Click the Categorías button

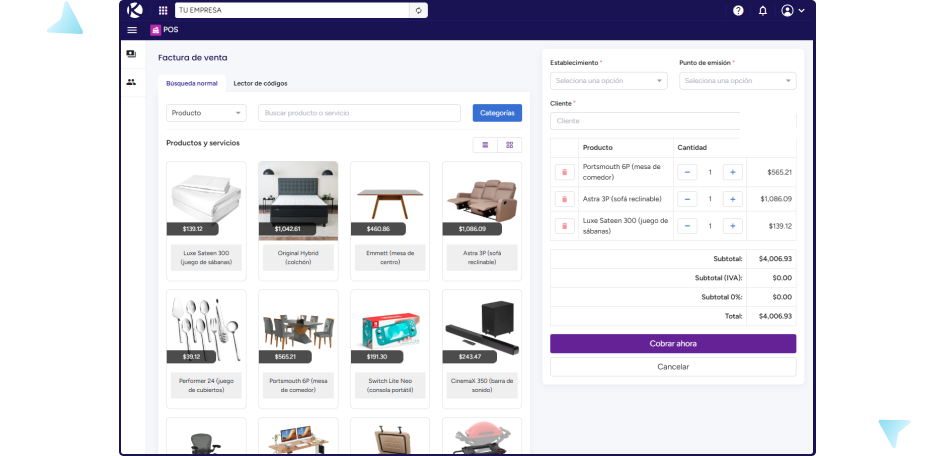point(497,113)
